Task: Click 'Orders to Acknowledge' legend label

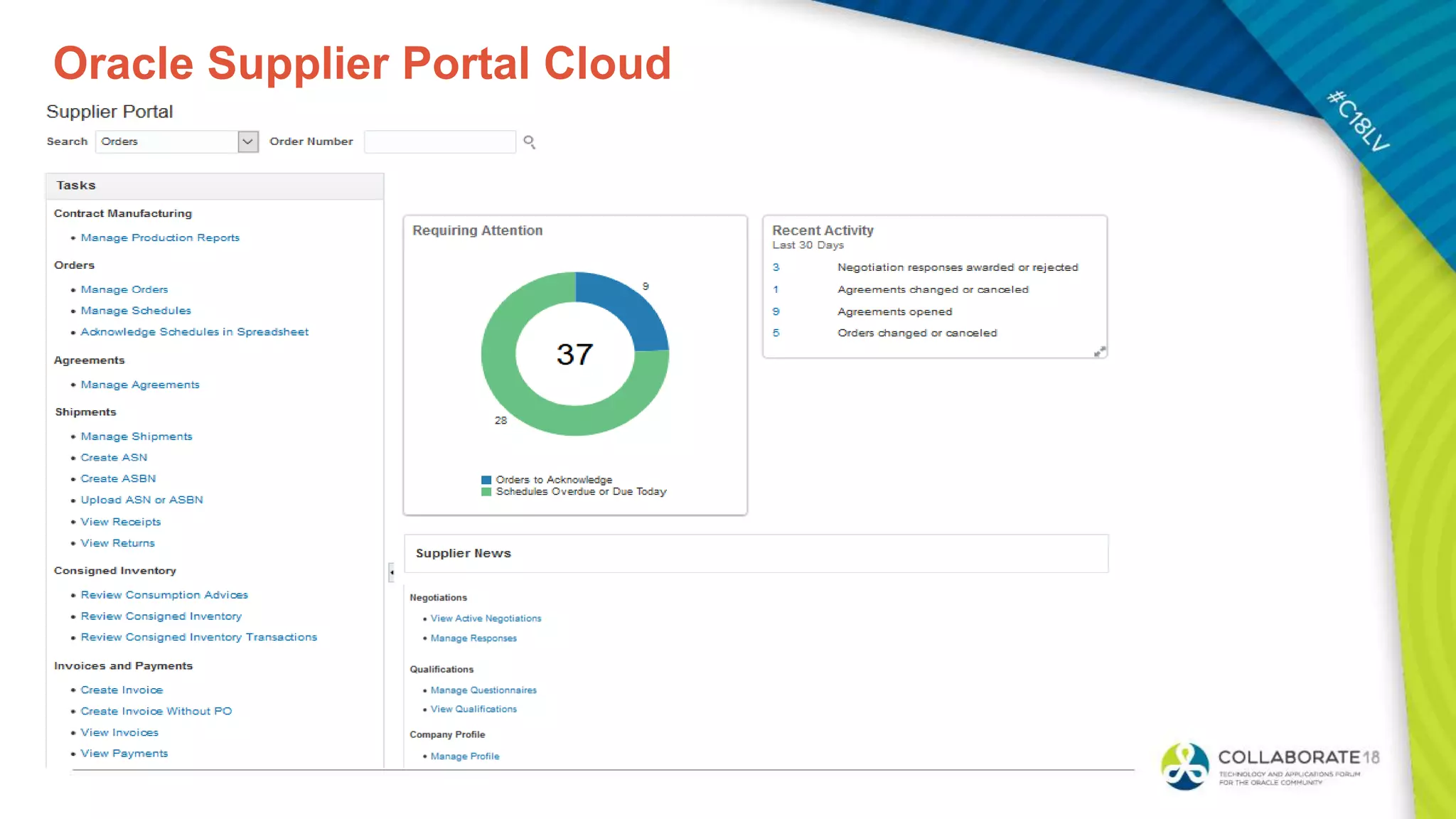Action: click(554, 480)
